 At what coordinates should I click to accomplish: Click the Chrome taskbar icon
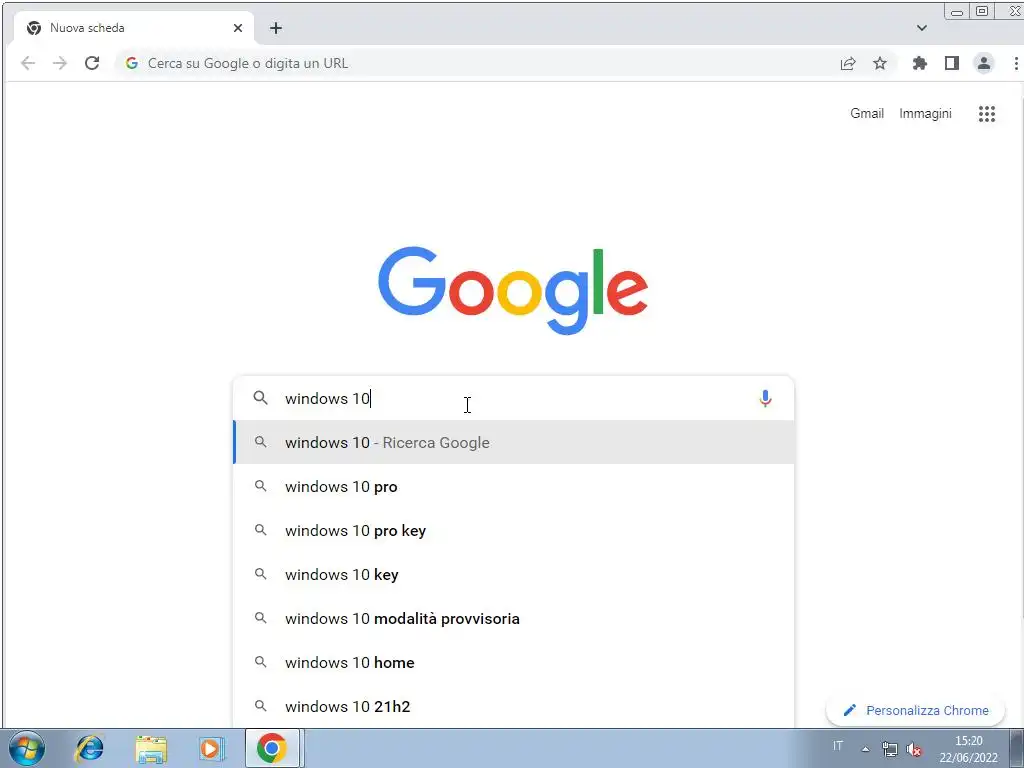(x=272, y=748)
